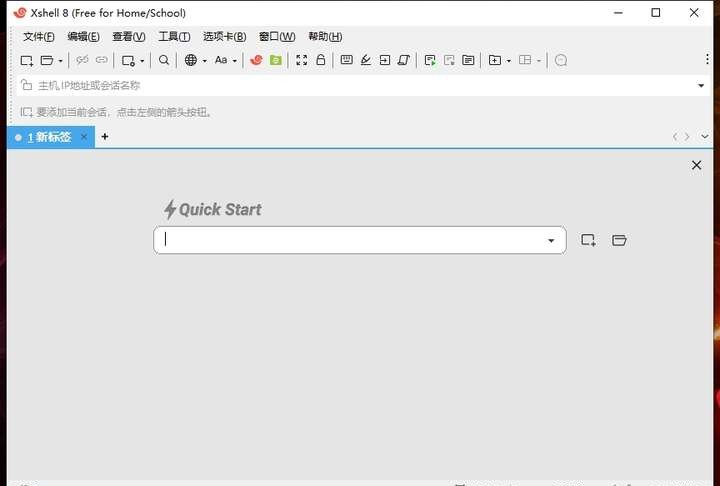
Task: Open the 窗口(W) menu
Action: click(x=277, y=36)
